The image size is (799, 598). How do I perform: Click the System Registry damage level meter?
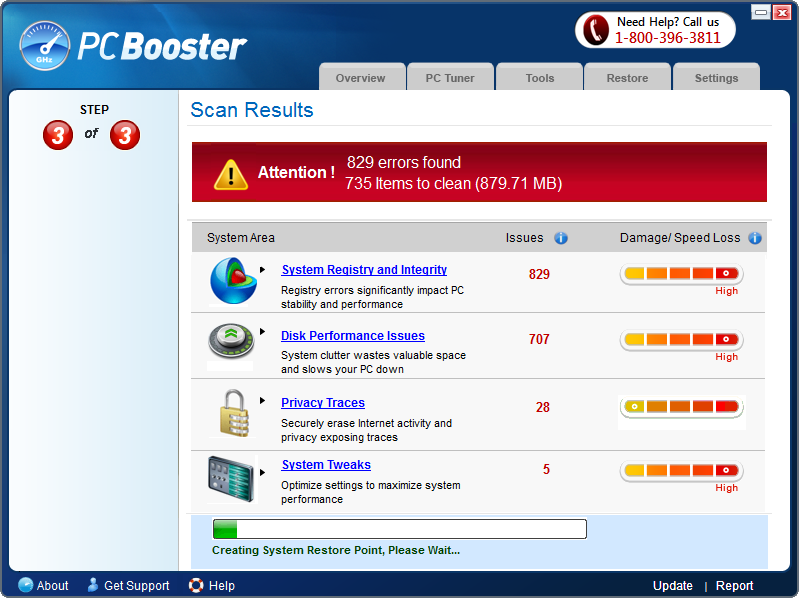click(681, 274)
